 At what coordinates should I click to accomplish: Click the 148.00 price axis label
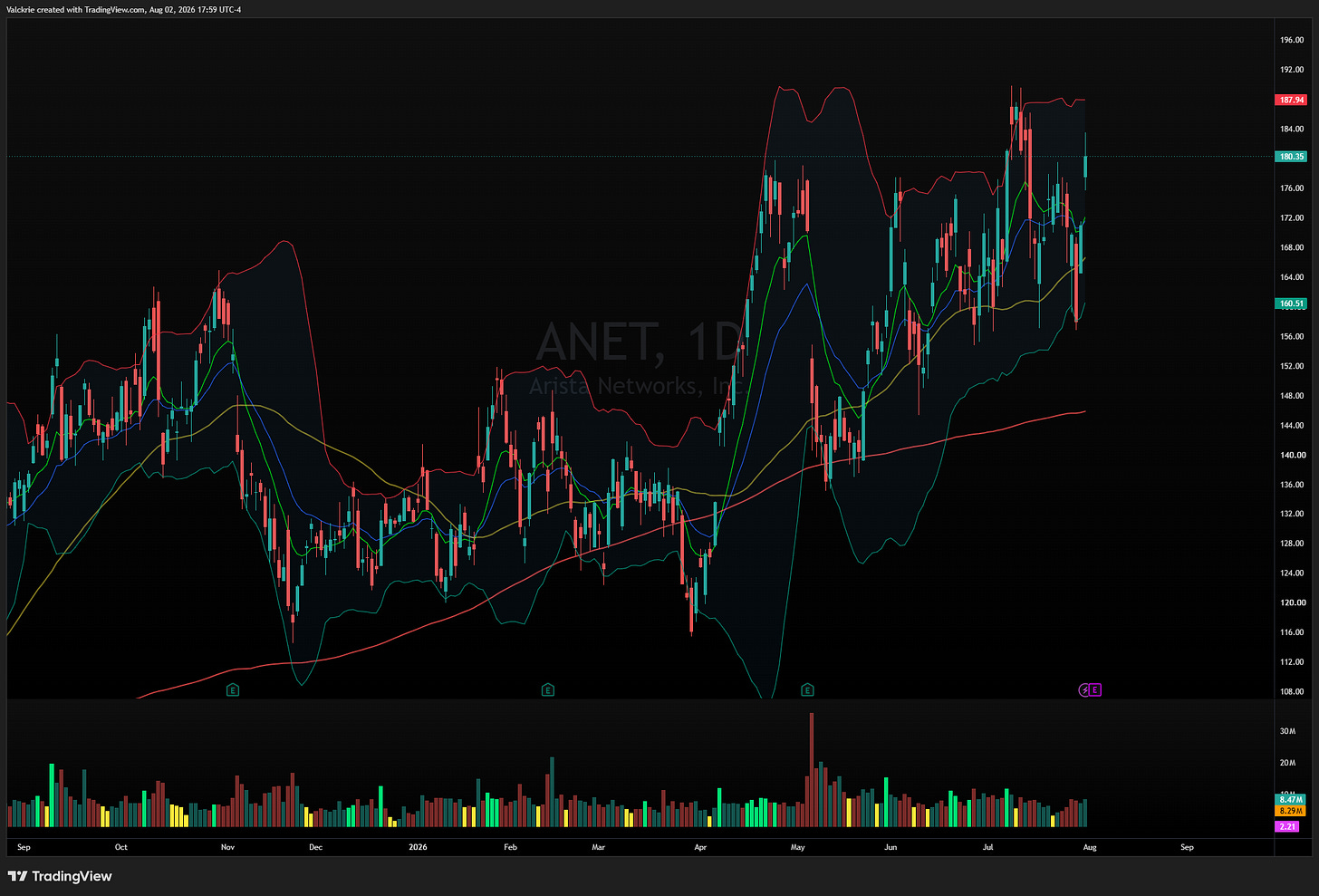click(1292, 396)
